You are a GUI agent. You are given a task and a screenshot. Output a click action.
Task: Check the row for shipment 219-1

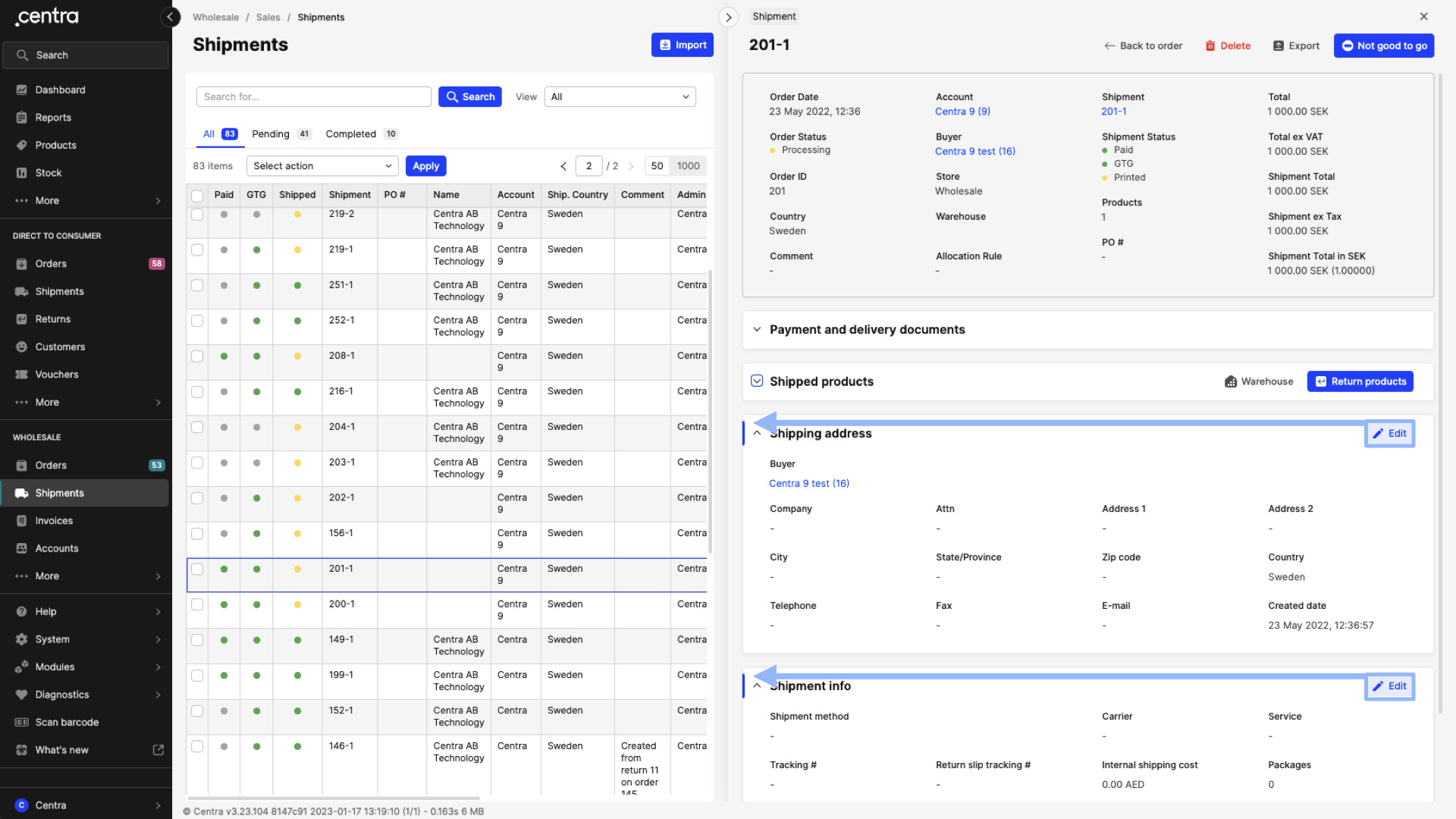point(197,250)
